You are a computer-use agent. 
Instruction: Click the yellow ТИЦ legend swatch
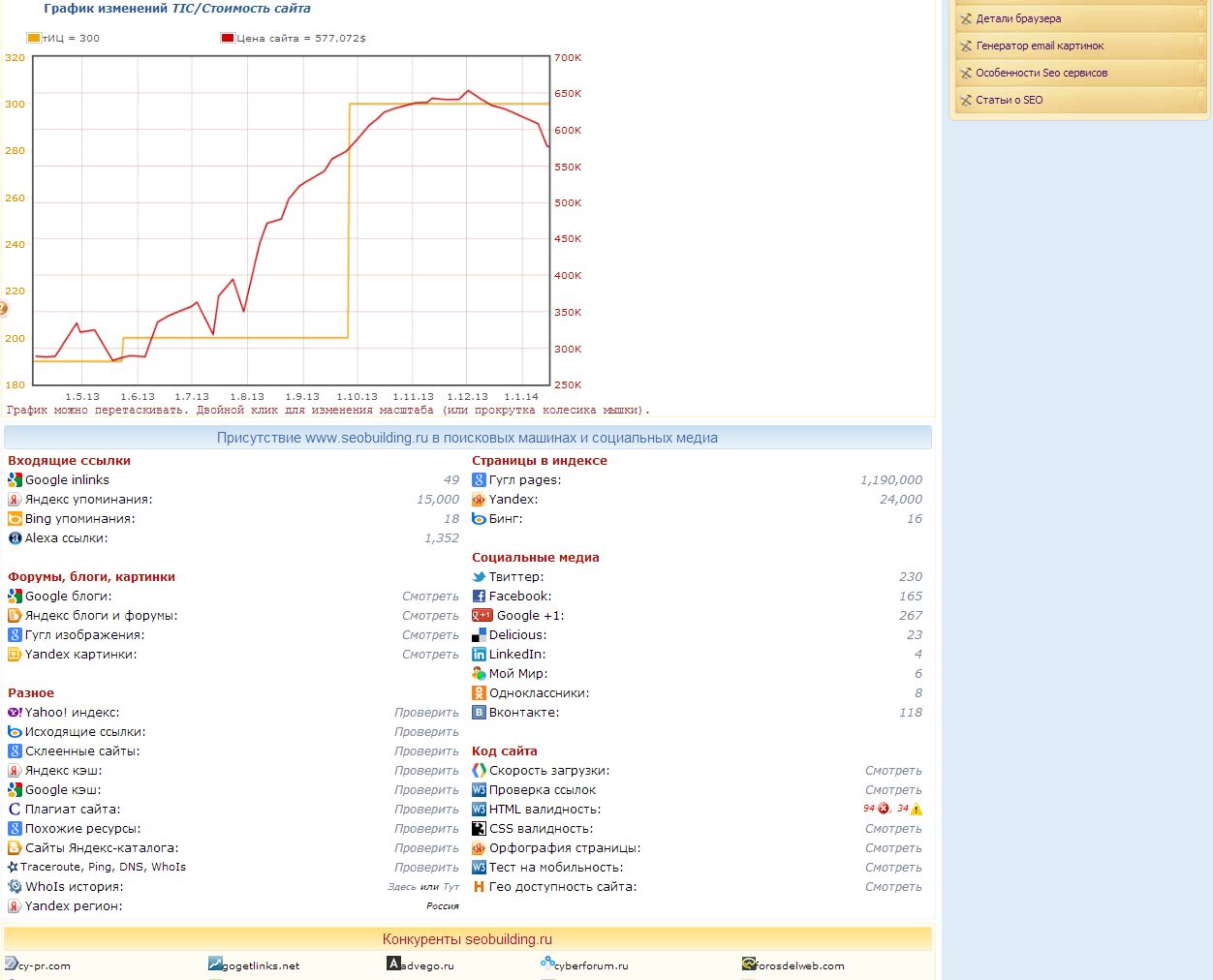34,38
